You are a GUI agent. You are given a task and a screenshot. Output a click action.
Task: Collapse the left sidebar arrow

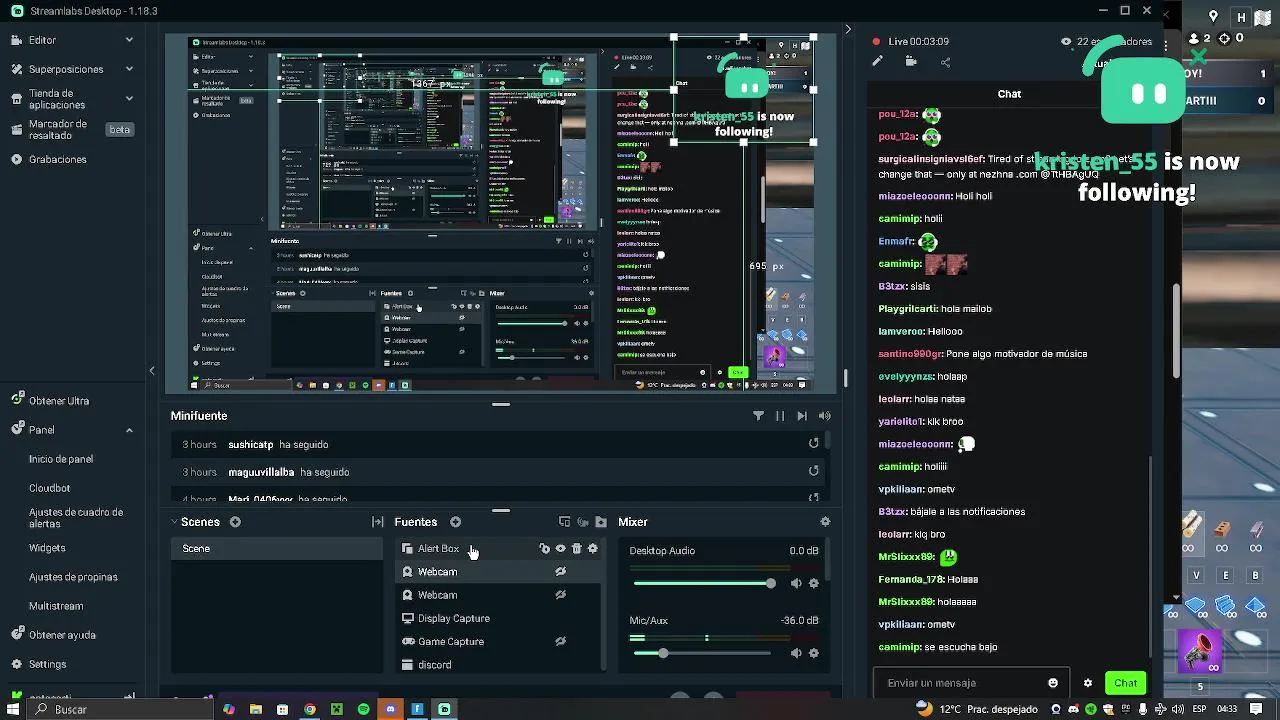pyautogui.click(x=152, y=370)
